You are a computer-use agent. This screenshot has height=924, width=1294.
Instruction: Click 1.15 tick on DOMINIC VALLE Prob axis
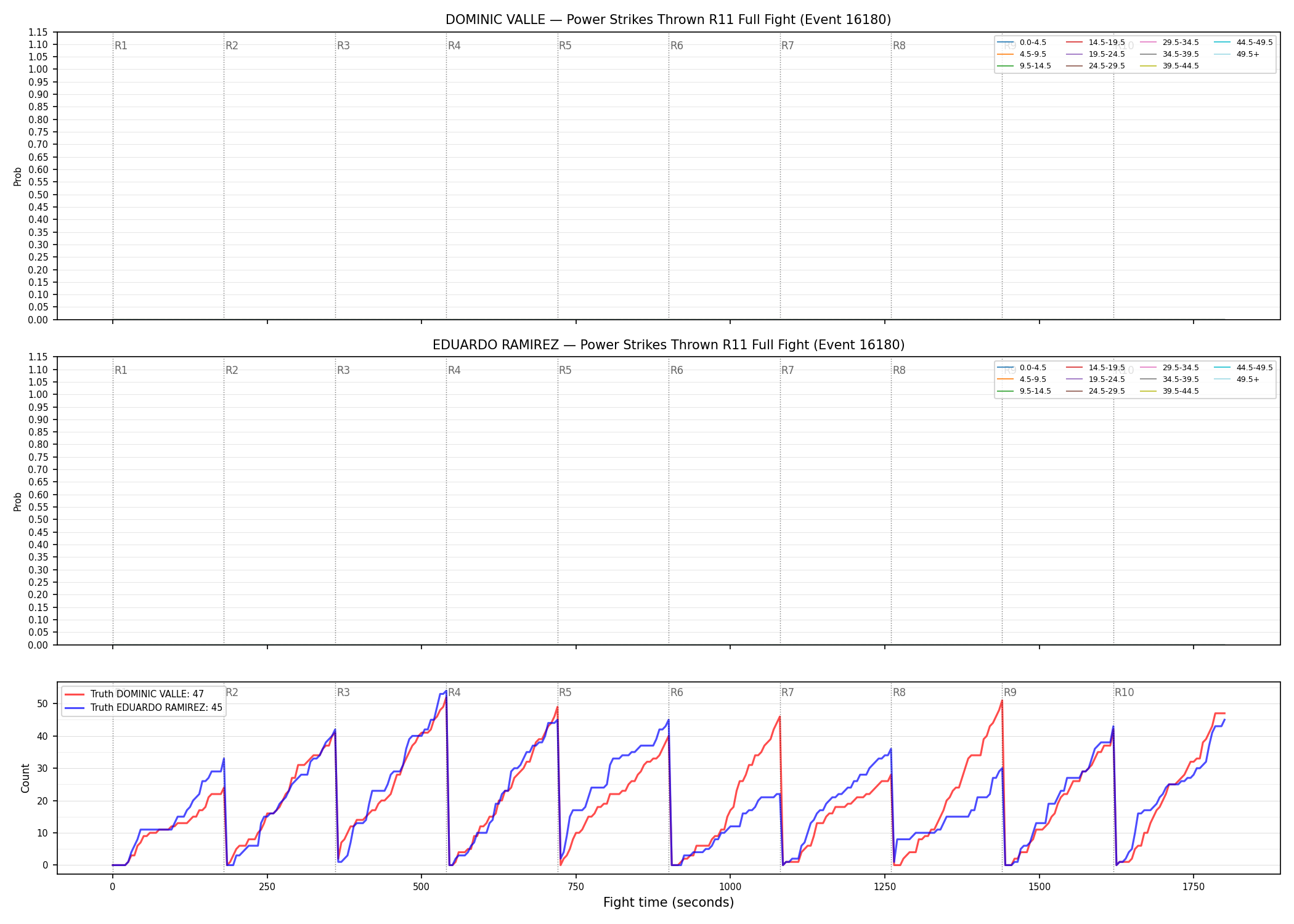click(38, 32)
